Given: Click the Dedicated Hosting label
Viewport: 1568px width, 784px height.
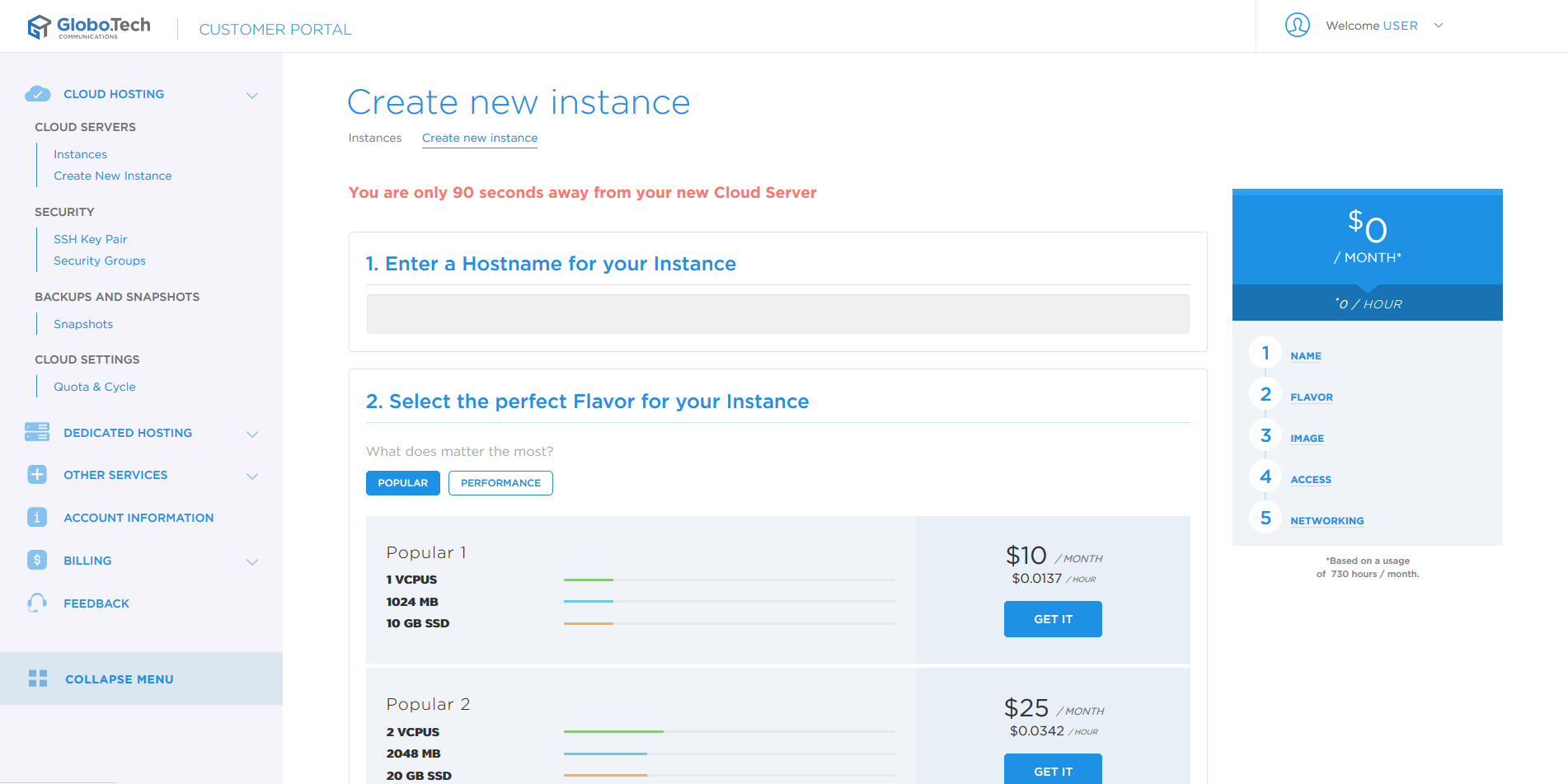Looking at the screenshot, I should point(128,433).
